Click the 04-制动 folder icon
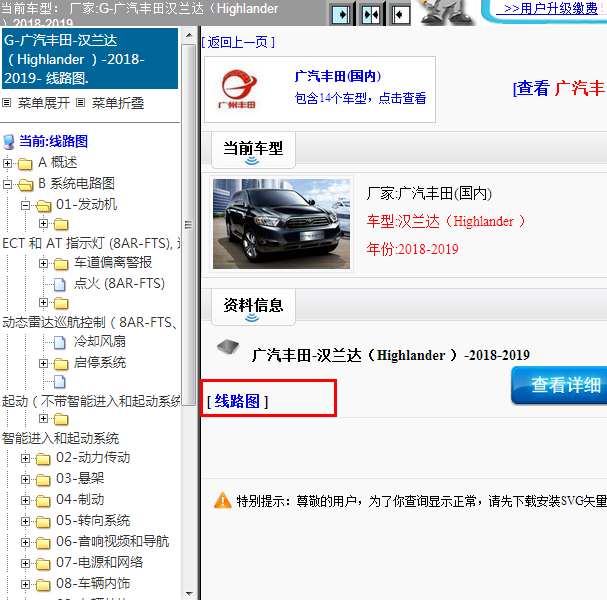This screenshot has height=600, width=607. 43,501
